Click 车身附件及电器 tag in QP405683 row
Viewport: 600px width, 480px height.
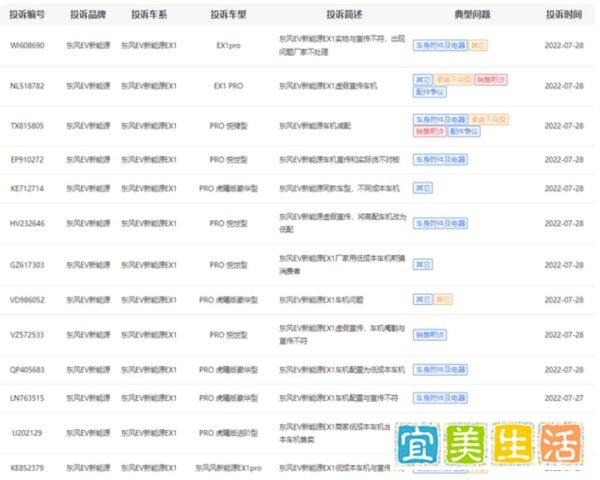point(440,370)
